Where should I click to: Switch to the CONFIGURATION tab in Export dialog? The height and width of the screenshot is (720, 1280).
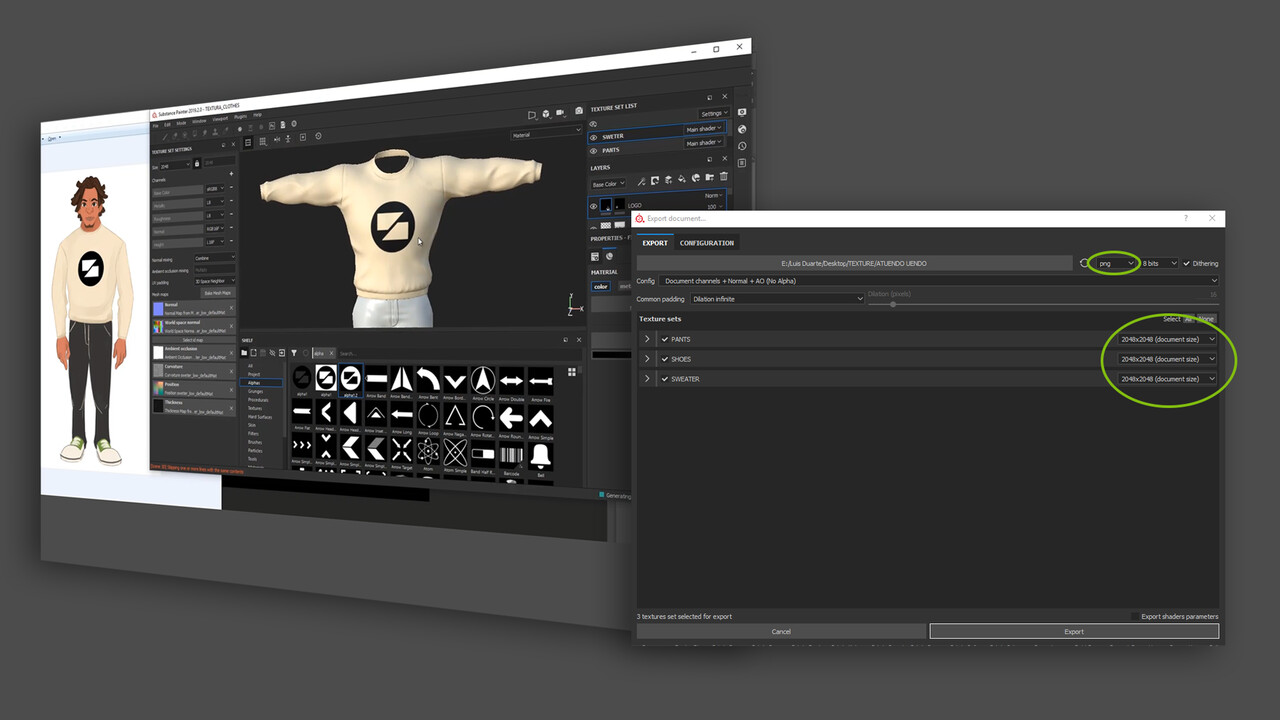coord(707,243)
